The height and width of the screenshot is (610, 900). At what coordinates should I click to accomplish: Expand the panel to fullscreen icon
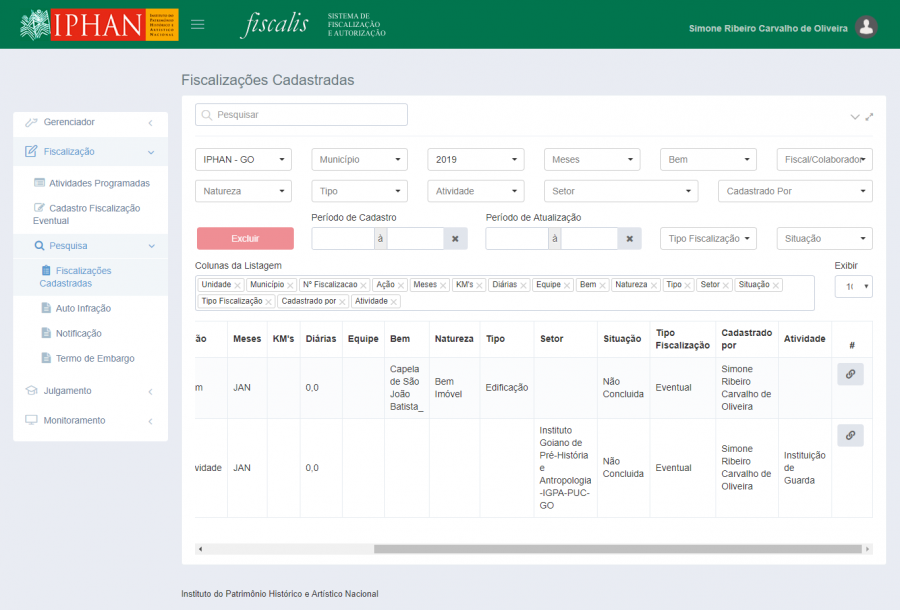(869, 117)
